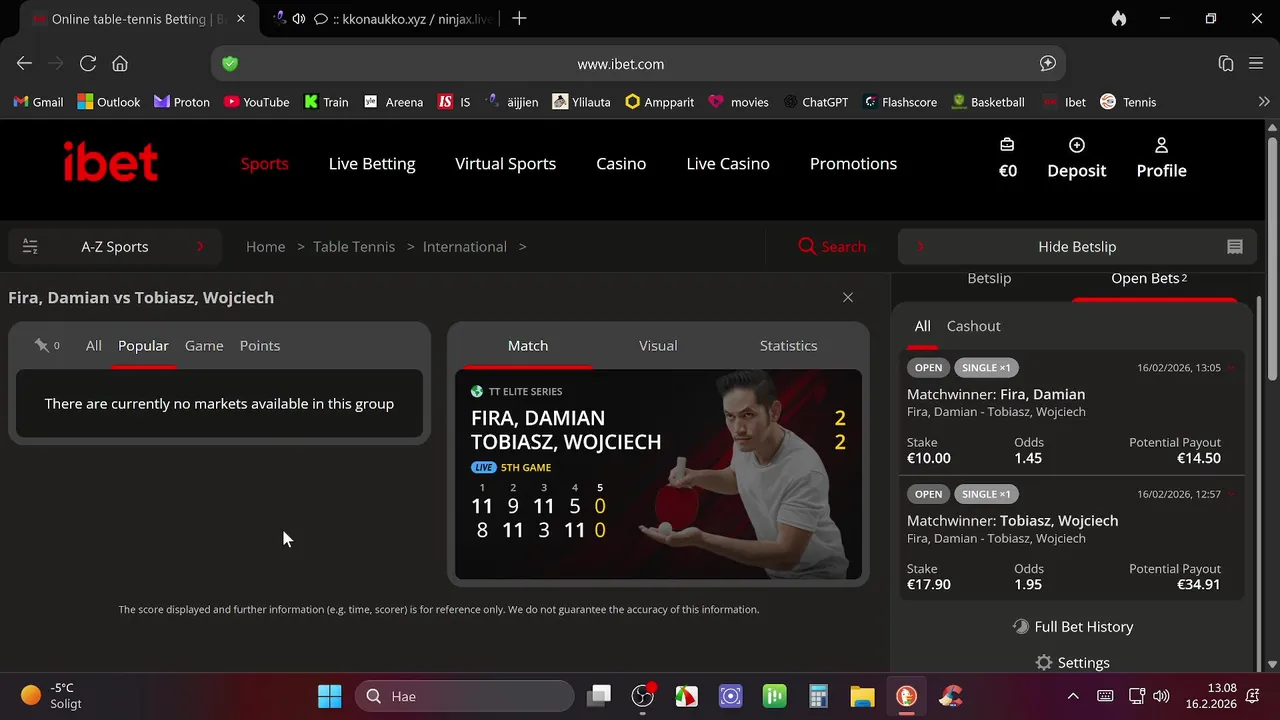Image resolution: width=1280 pixels, height=720 pixels.
Task: Open Live Casino section
Action: click(728, 164)
